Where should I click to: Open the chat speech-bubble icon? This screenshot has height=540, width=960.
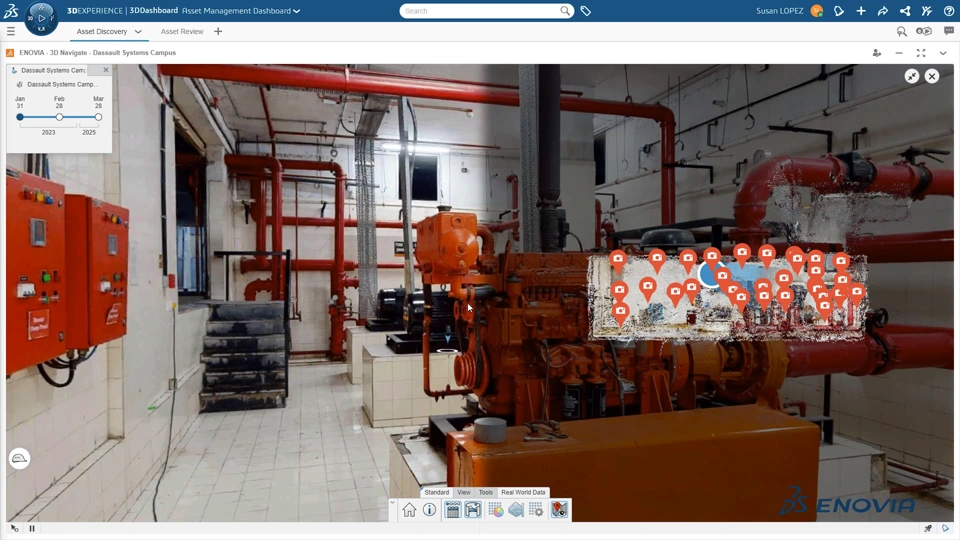pos(948,31)
